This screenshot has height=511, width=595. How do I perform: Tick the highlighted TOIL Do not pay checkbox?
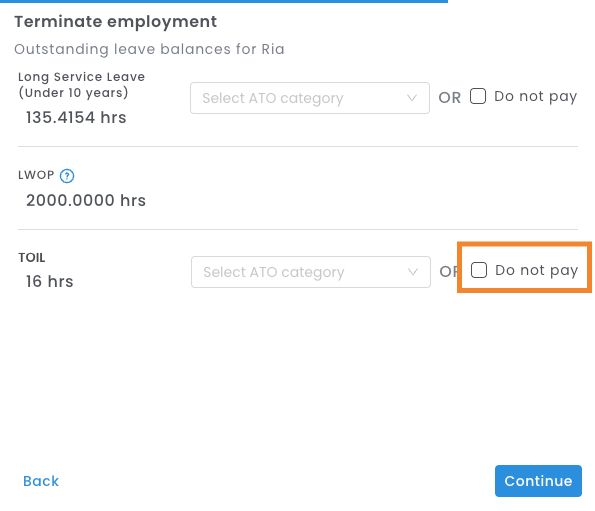click(479, 270)
